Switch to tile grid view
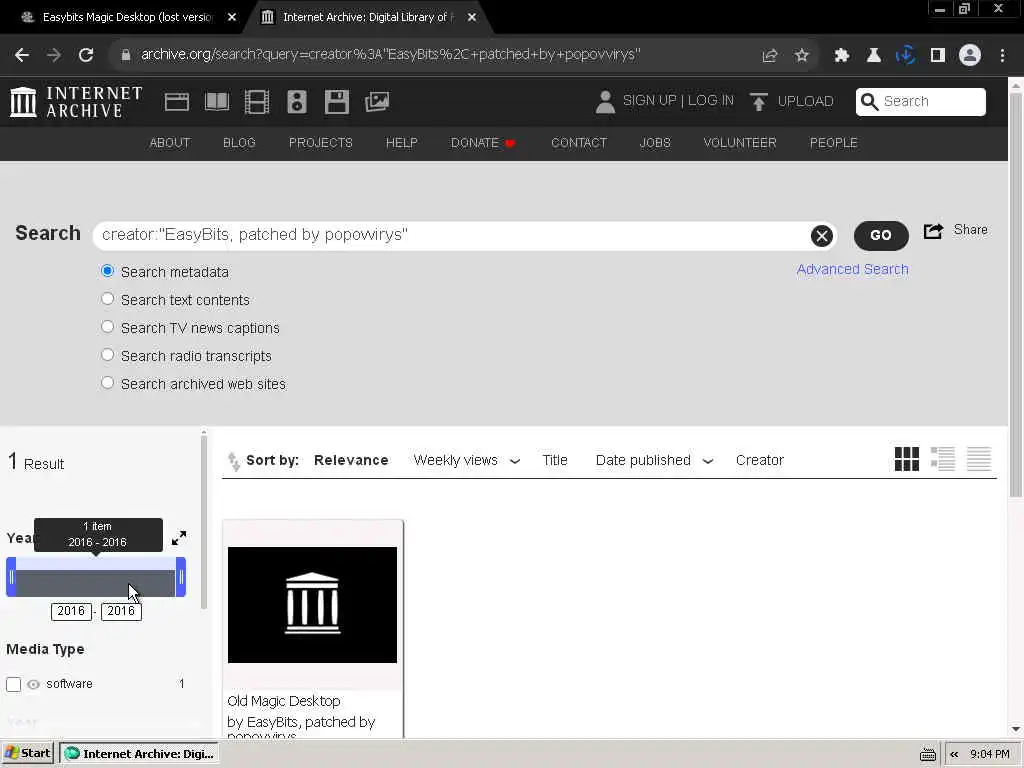 pyautogui.click(x=906, y=459)
